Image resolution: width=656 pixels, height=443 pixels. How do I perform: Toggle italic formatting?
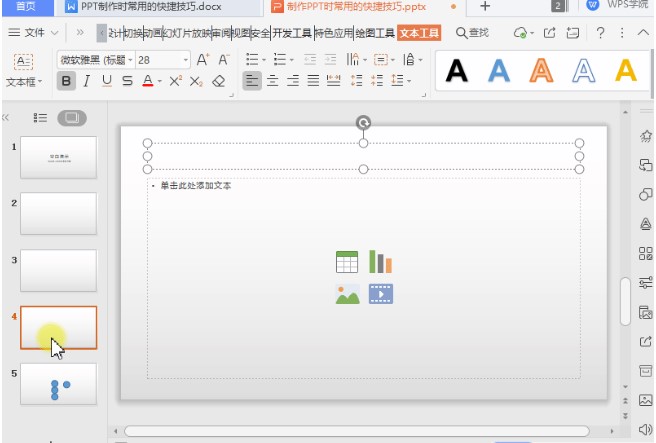pyautogui.click(x=87, y=81)
